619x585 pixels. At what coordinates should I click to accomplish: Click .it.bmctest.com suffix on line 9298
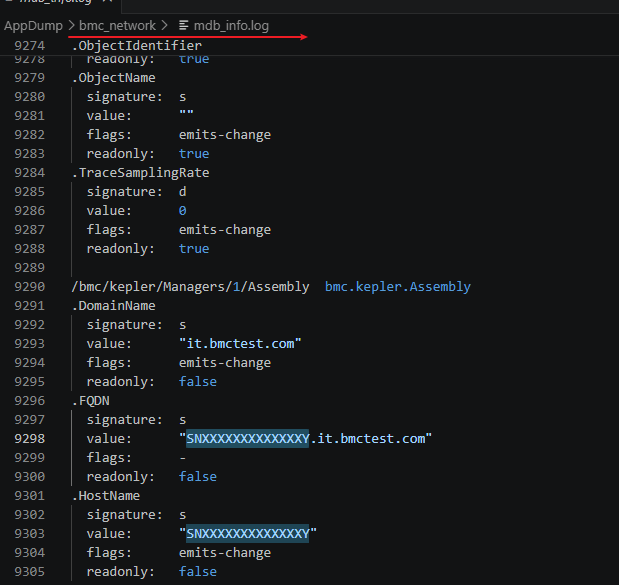(x=368, y=439)
